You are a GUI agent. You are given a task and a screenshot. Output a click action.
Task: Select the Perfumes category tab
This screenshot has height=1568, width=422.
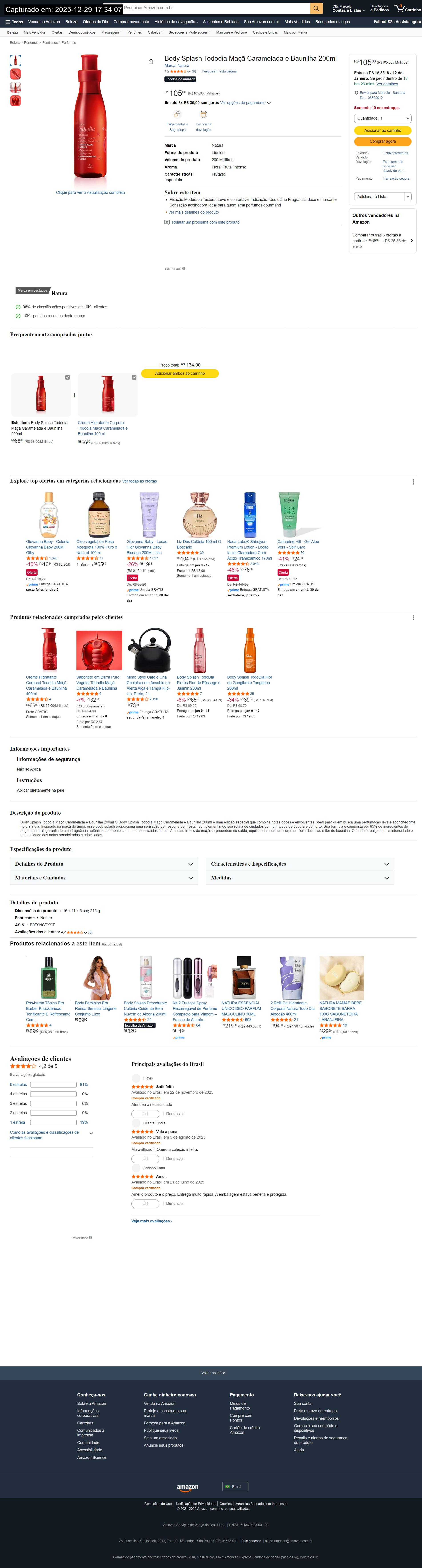click(135, 32)
